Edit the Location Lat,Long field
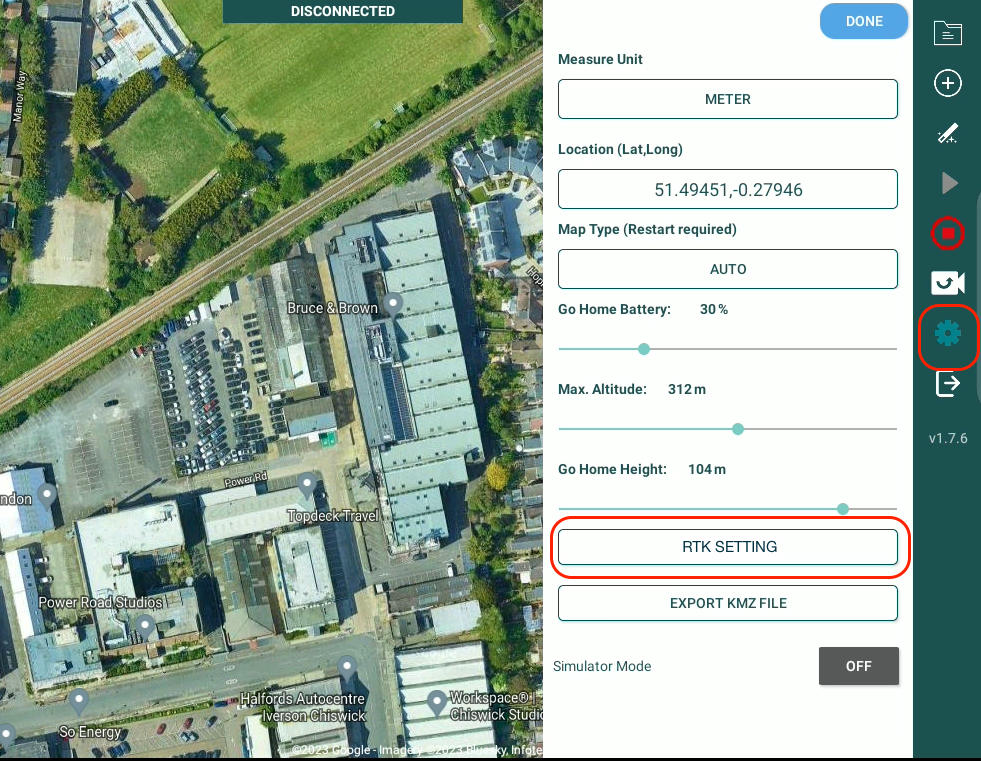Screen dimensions: 981x761 point(728,189)
